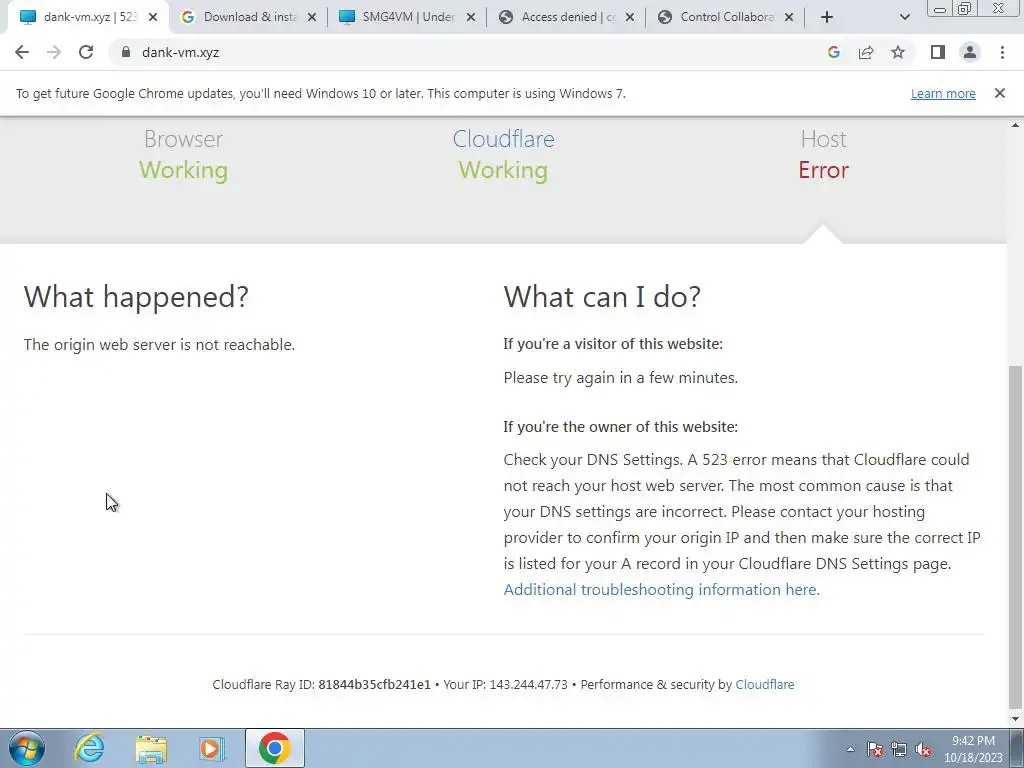This screenshot has height=768, width=1024.
Task: Dismiss the Chrome update notification bar
Action: (x=999, y=93)
